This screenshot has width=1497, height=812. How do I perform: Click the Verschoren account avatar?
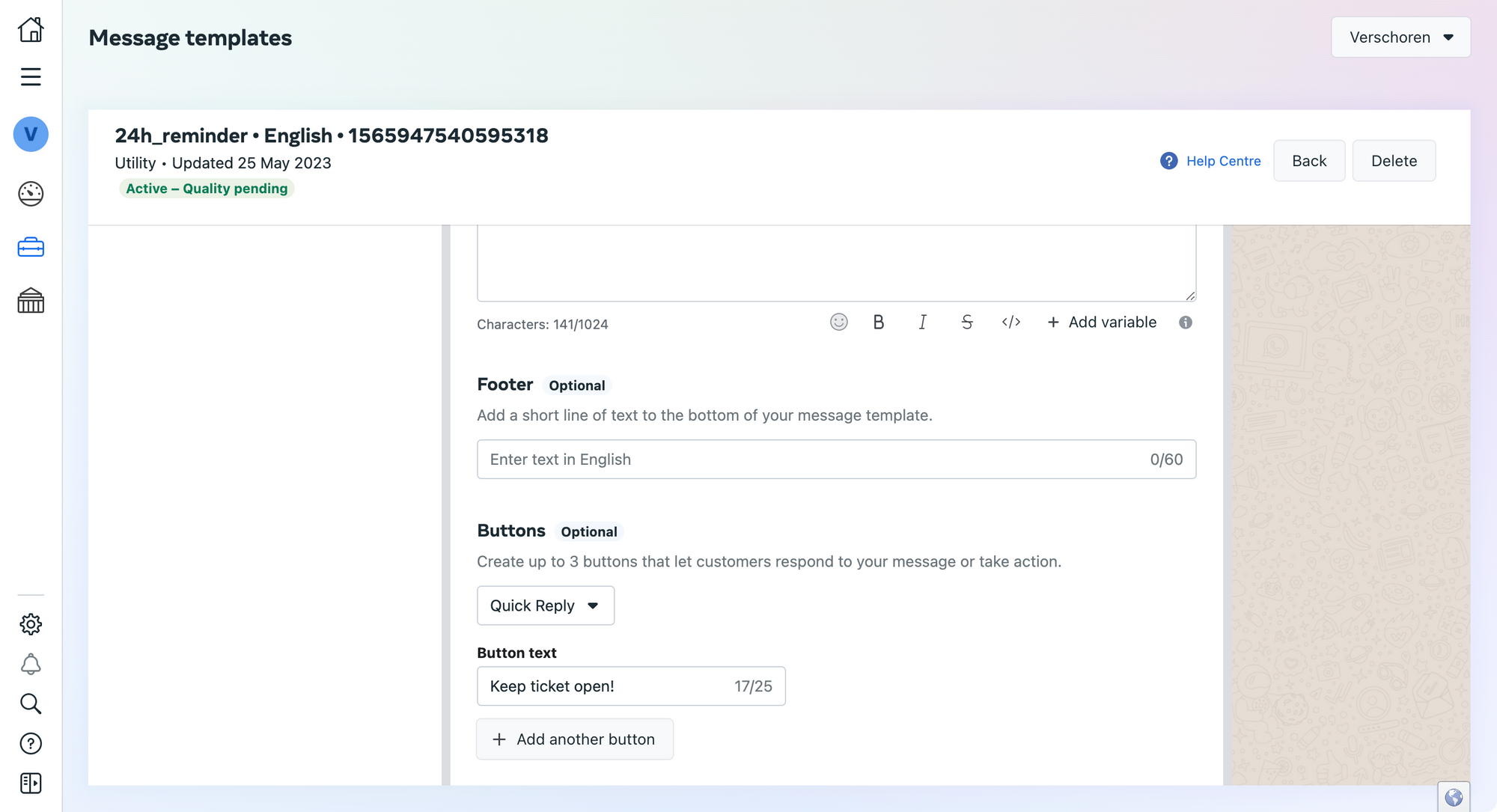tap(31, 134)
